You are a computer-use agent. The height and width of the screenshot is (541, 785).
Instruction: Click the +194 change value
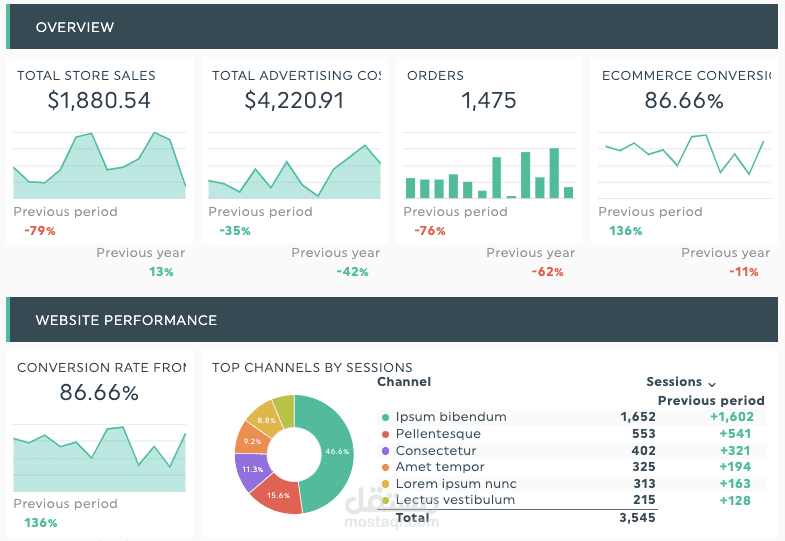tap(735, 467)
